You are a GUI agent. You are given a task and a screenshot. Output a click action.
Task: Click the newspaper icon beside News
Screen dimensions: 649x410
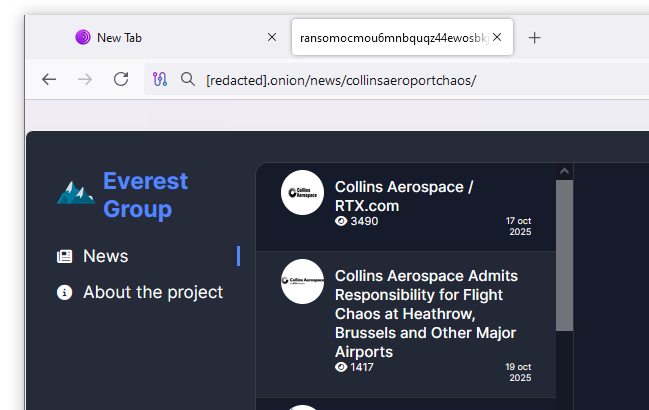(65, 256)
